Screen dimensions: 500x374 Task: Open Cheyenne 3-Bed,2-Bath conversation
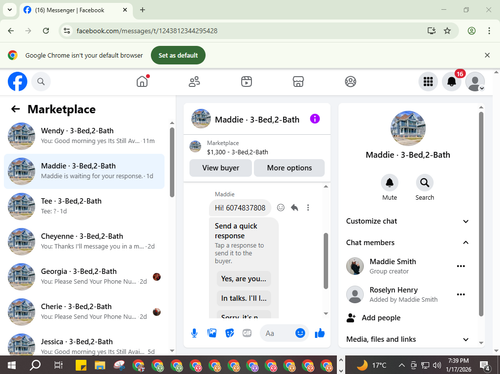coord(84,241)
